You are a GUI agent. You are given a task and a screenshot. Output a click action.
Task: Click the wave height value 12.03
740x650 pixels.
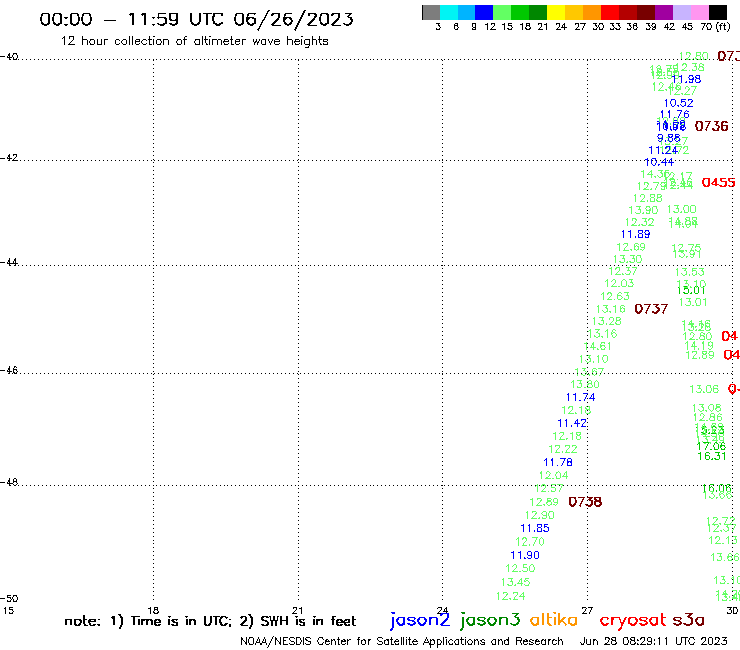[x=619, y=283]
